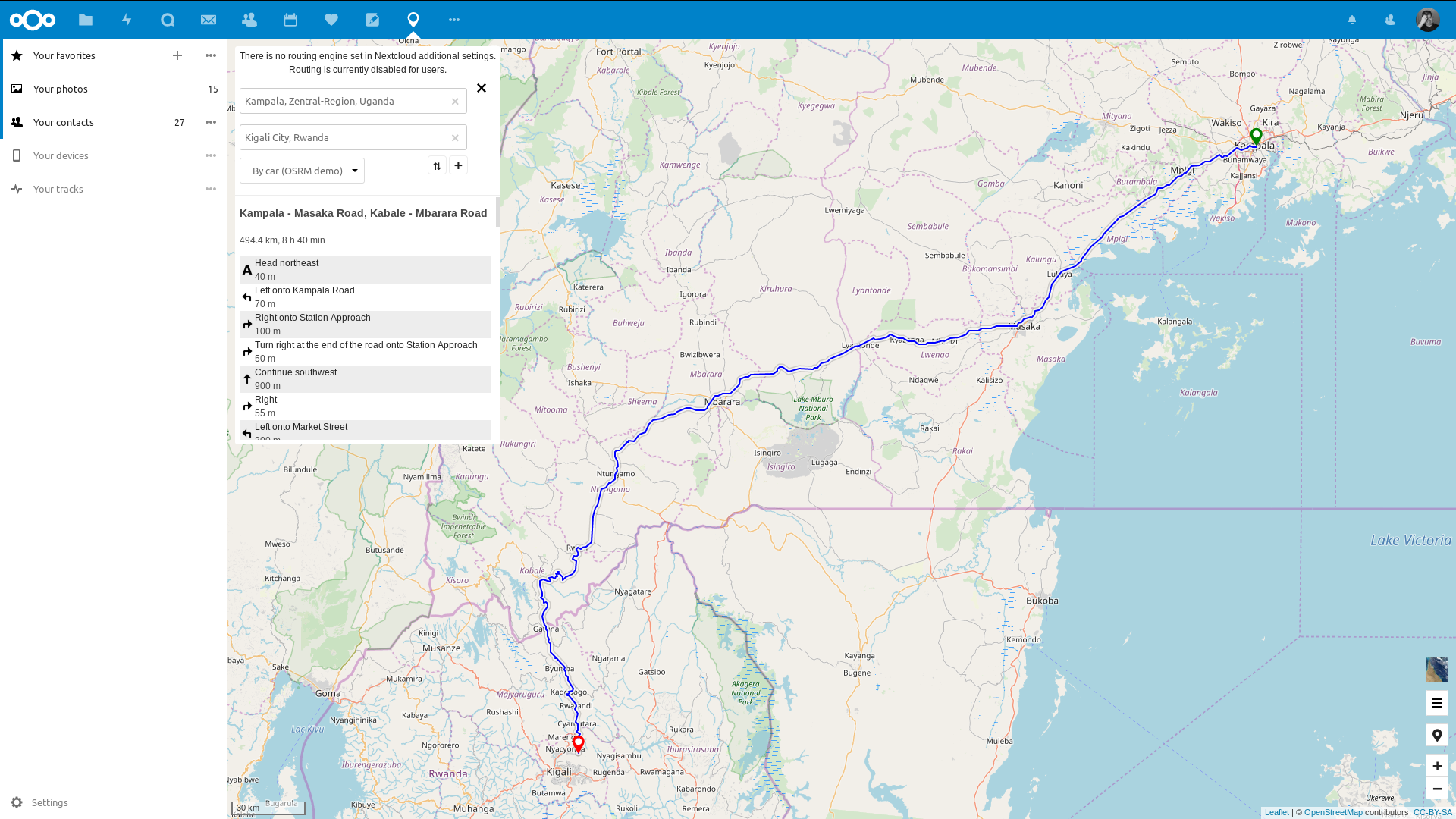Viewport: 1456px width, 819px height.
Task: Click the Kigali City destination input field
Action: (345, 137)
